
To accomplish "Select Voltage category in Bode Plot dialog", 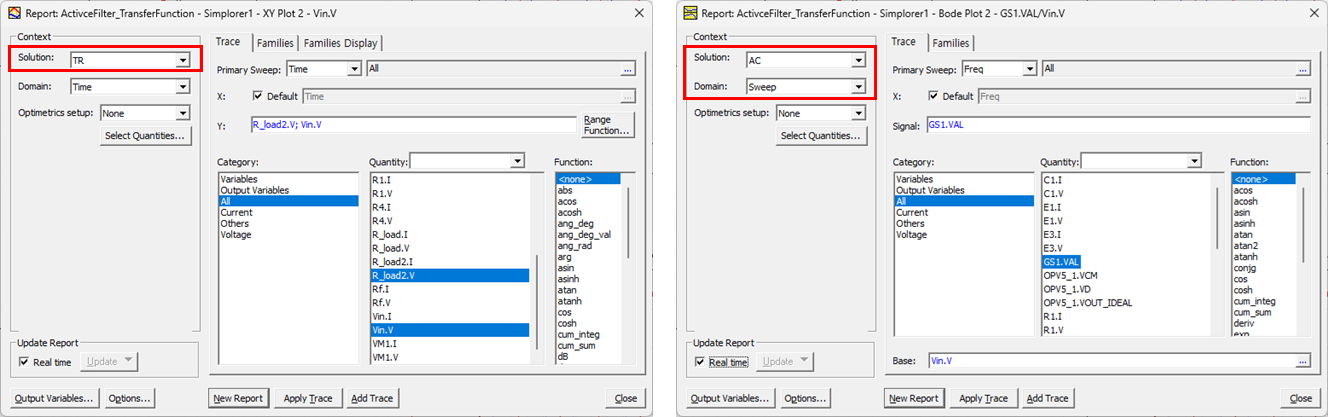I will click(912, 235).
